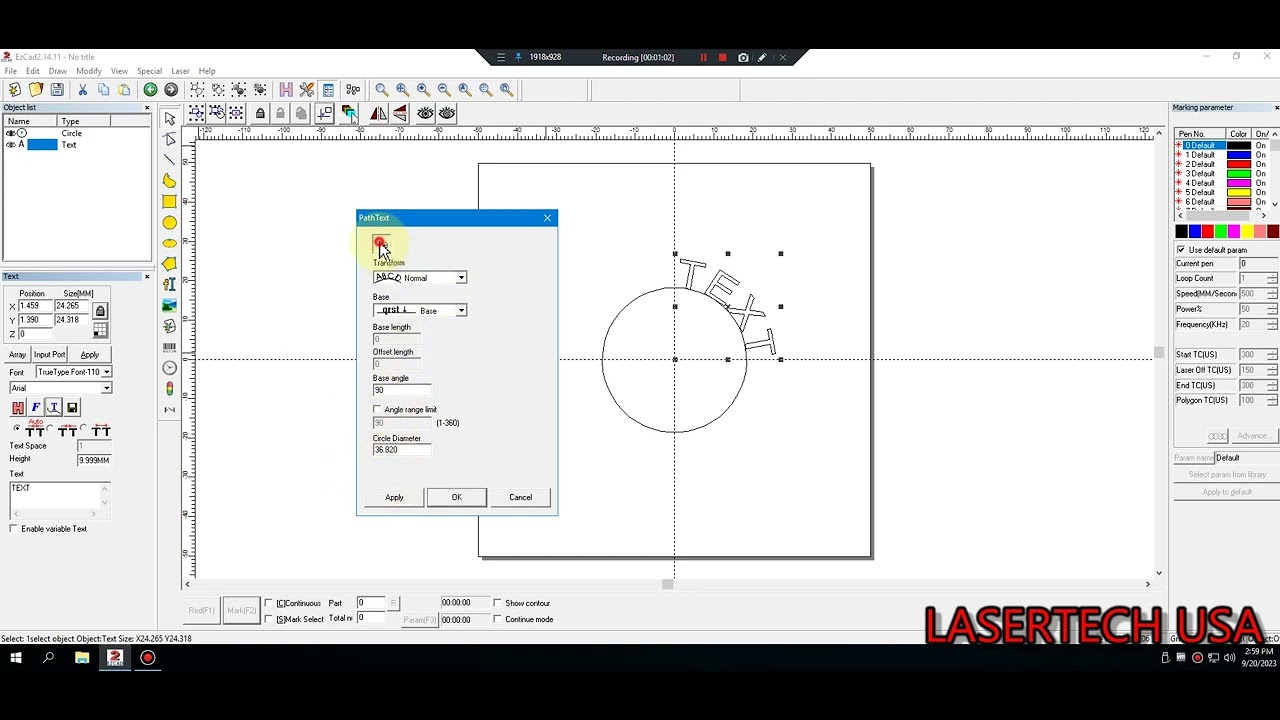Viewport: 1280px width, 720px height.
Task: Check Show contour option
Action: click(x=498, y=603)
